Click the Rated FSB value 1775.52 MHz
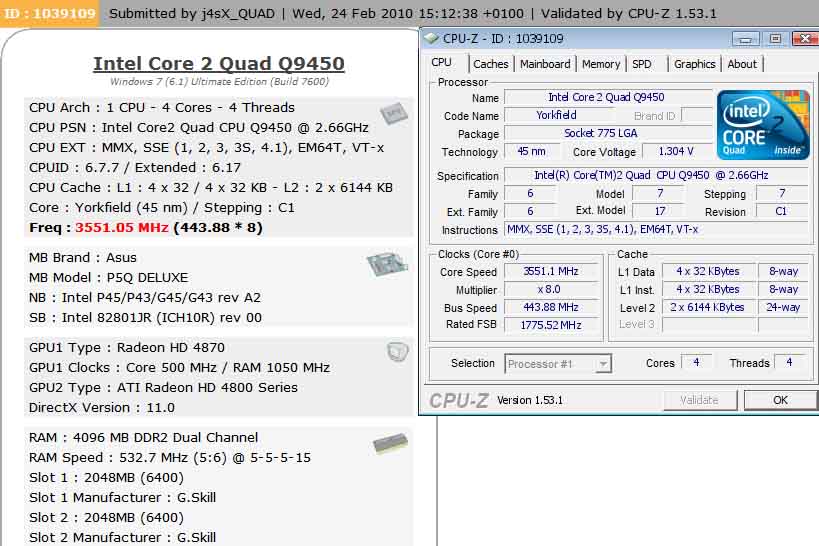The height and width of the screenshot is (546, 819). (551, 325)
